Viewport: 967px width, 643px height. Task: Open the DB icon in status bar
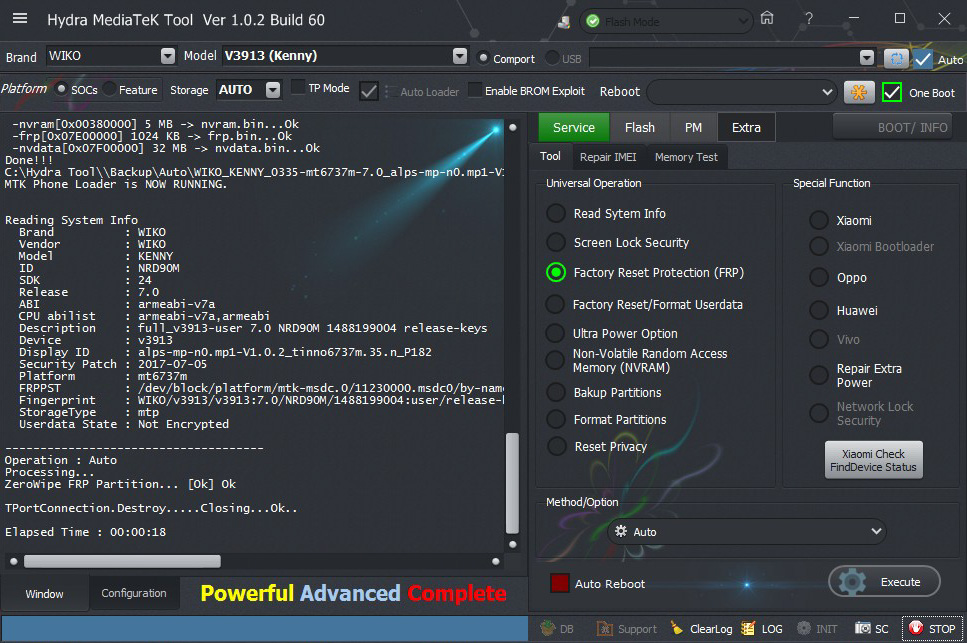[557, 628]
